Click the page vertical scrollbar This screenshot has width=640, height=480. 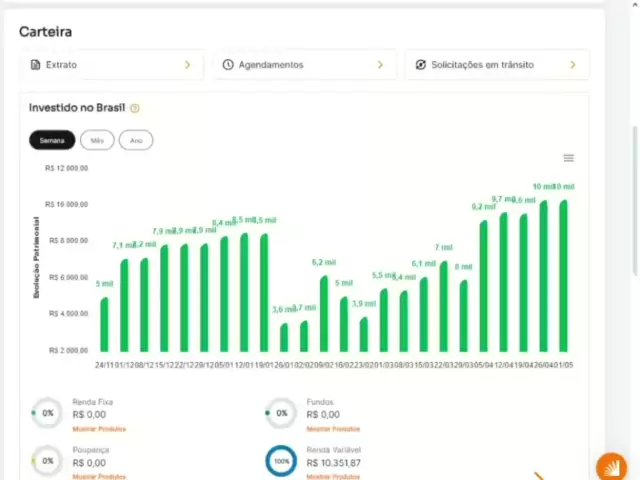point(634,200)
